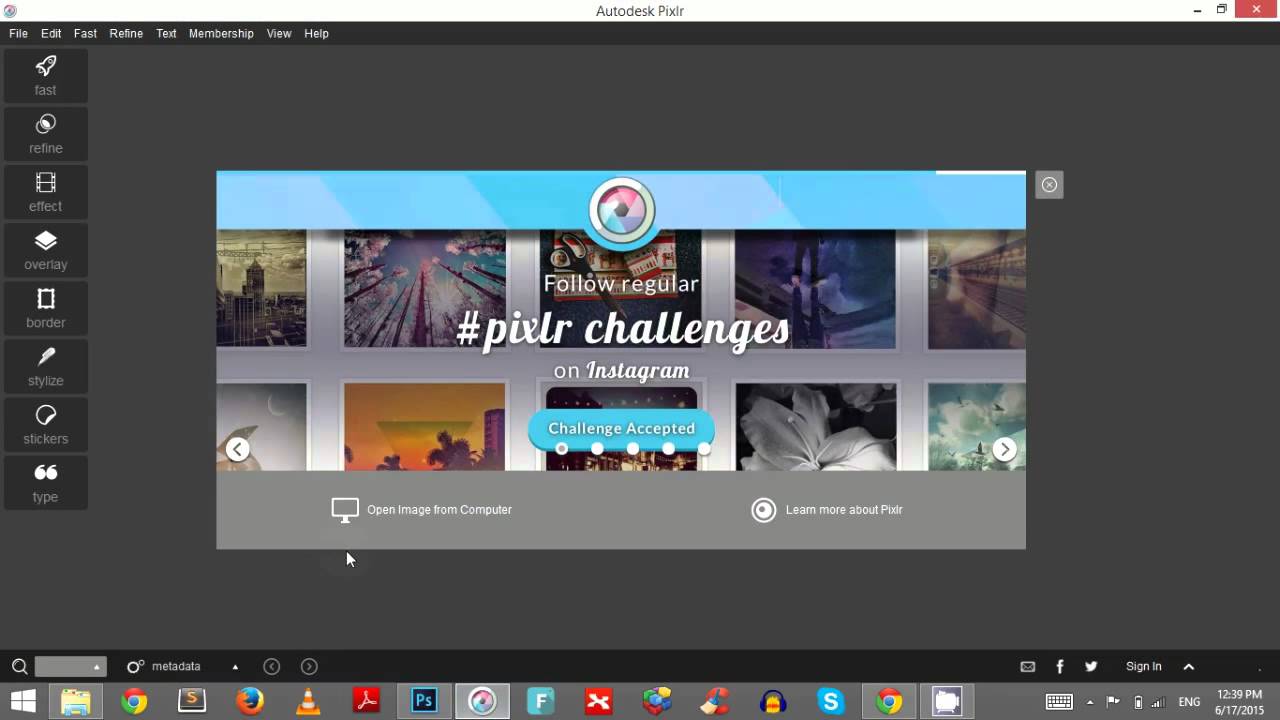Image resolution: width=1280 pixels, height=720 pixels.
Task: Open Firefox from taskbar
Action: 250,702
